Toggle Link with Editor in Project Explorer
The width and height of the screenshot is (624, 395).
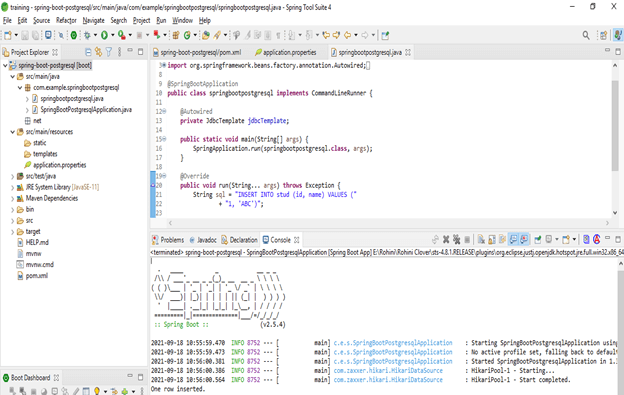click(98, 52)
